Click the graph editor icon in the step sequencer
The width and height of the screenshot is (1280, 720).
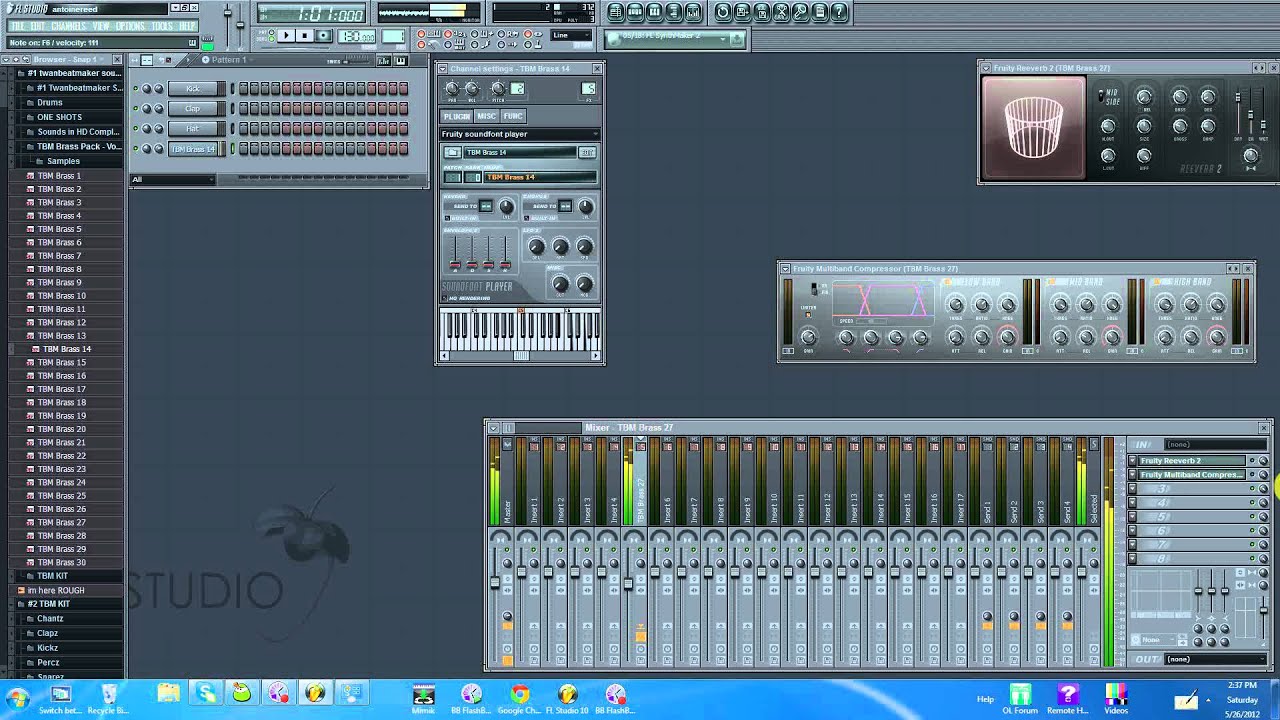(x=383, y=60)
